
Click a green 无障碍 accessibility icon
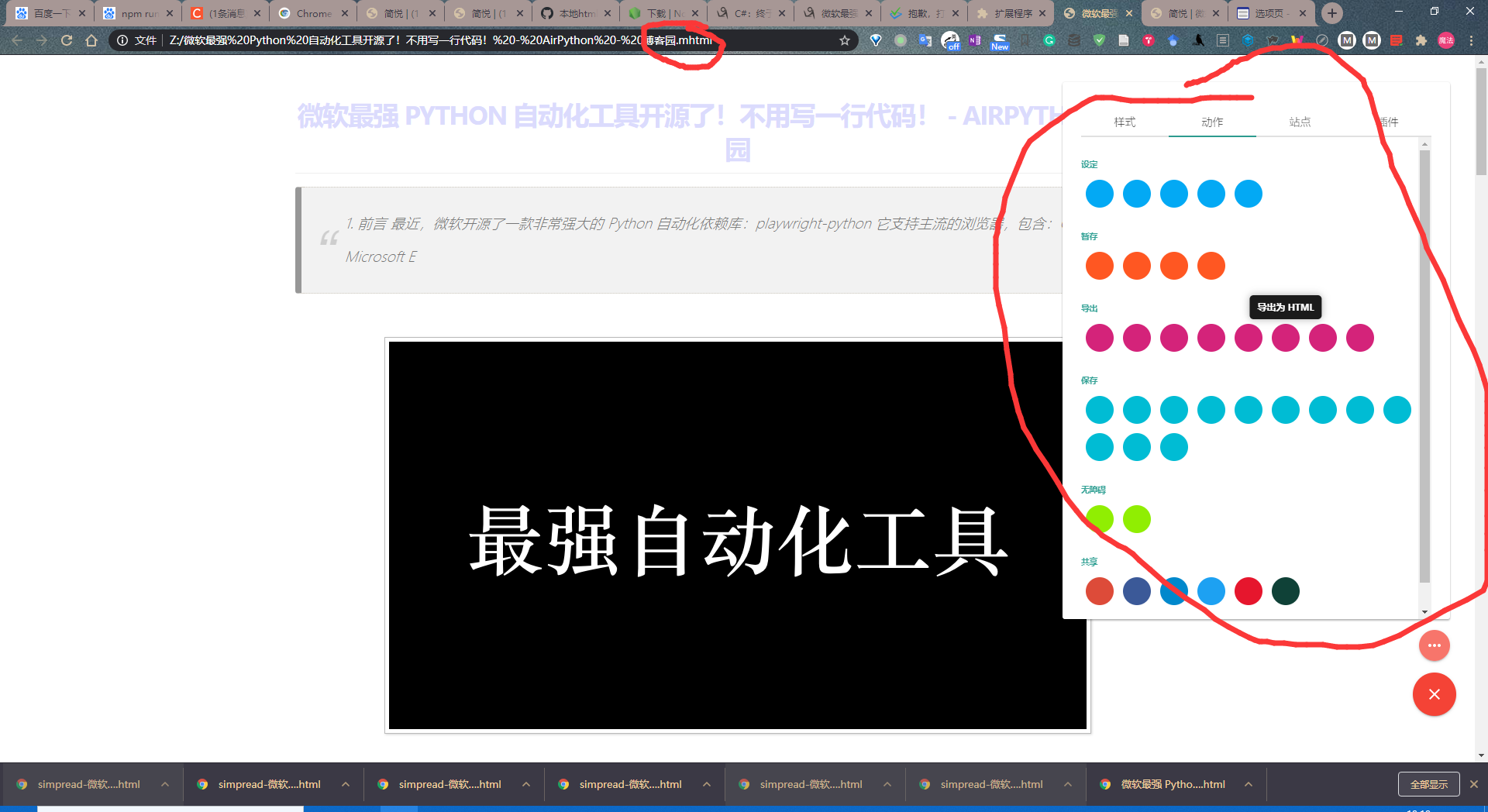coord(1100,519)
